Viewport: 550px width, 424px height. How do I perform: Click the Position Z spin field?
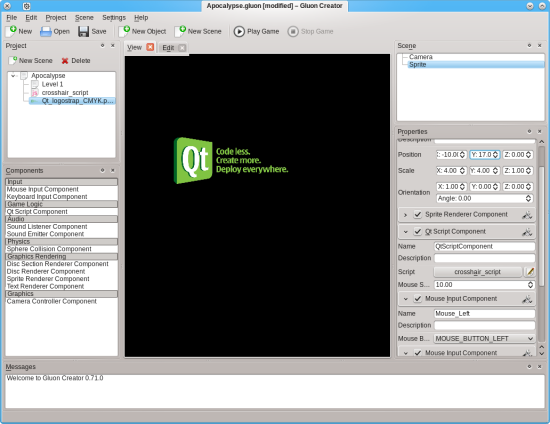517,155
